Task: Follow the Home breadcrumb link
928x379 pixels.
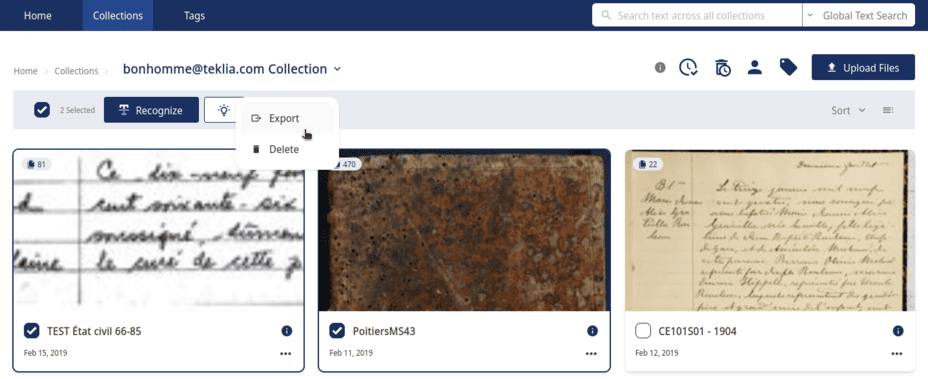Action: [25, 71]
